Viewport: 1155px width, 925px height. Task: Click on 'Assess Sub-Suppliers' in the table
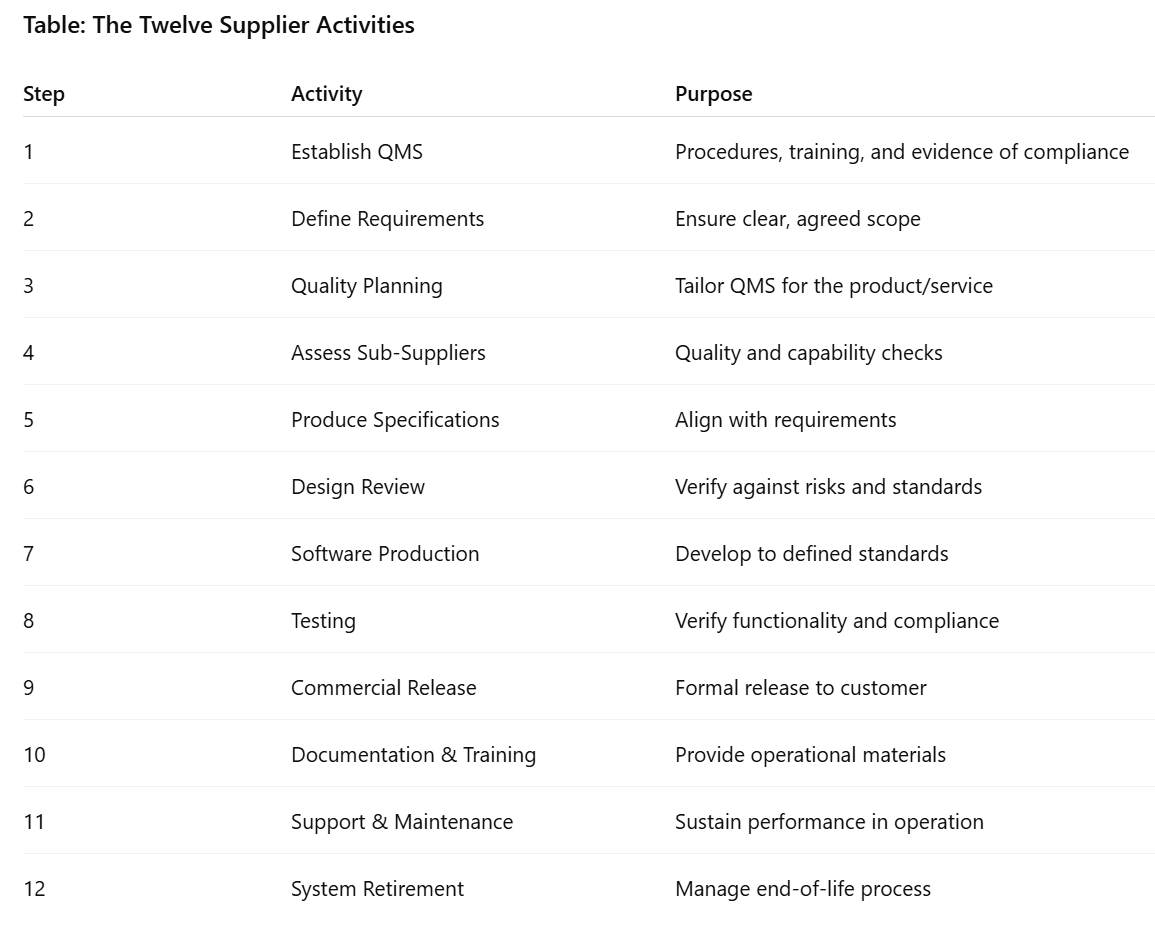coord(388,353)
